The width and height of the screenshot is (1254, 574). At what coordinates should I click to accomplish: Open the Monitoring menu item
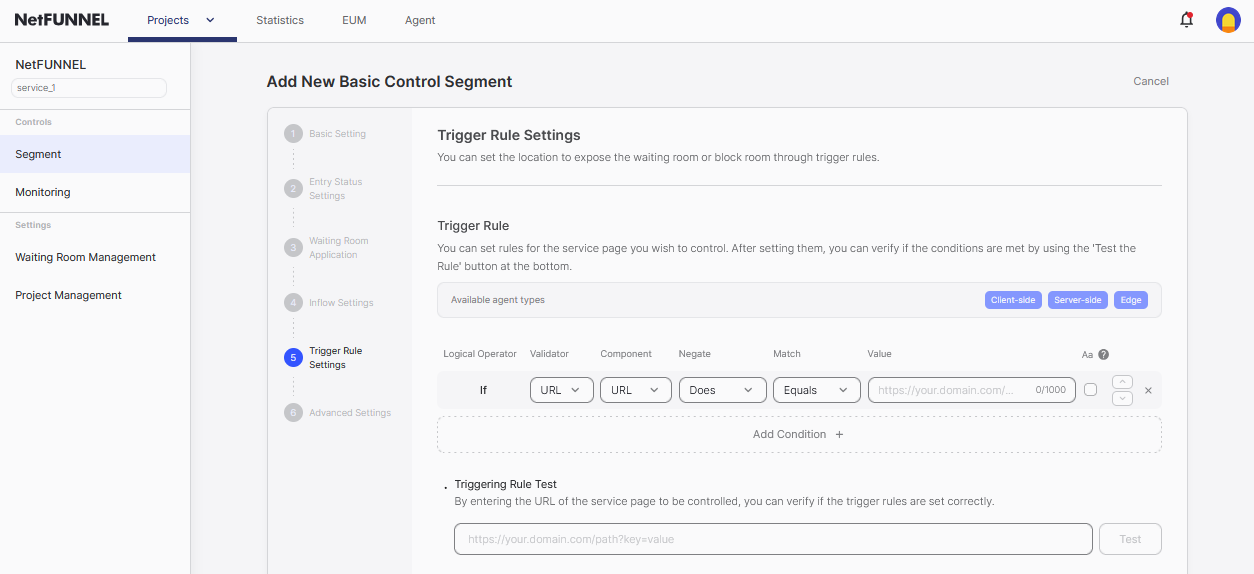point(43,192)
